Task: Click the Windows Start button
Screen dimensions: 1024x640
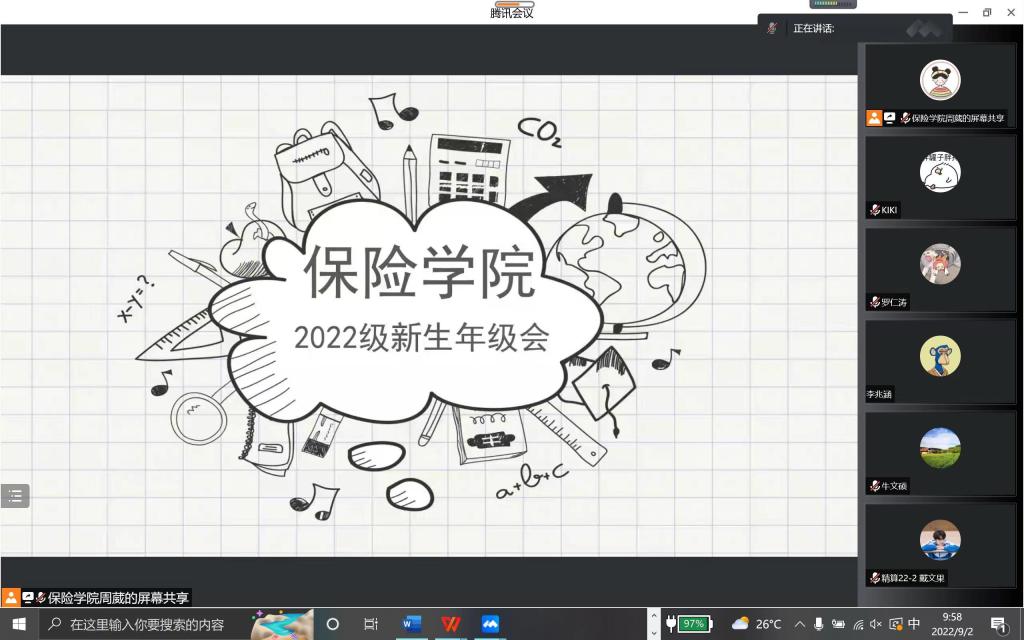Action: pos(19,624)
